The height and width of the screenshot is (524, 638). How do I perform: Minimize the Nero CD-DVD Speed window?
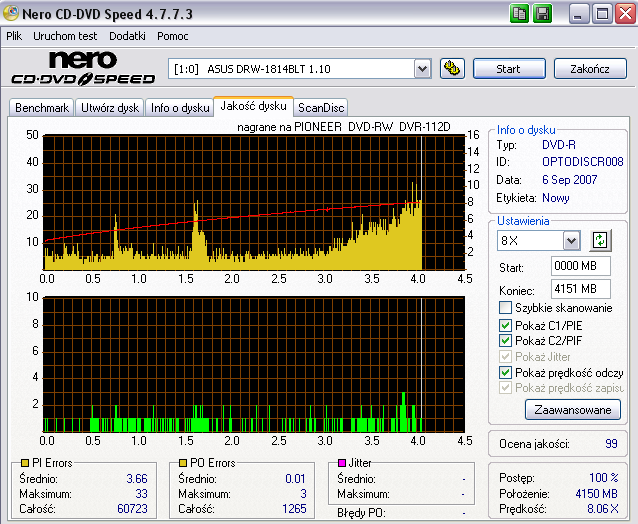pos(578,14)
